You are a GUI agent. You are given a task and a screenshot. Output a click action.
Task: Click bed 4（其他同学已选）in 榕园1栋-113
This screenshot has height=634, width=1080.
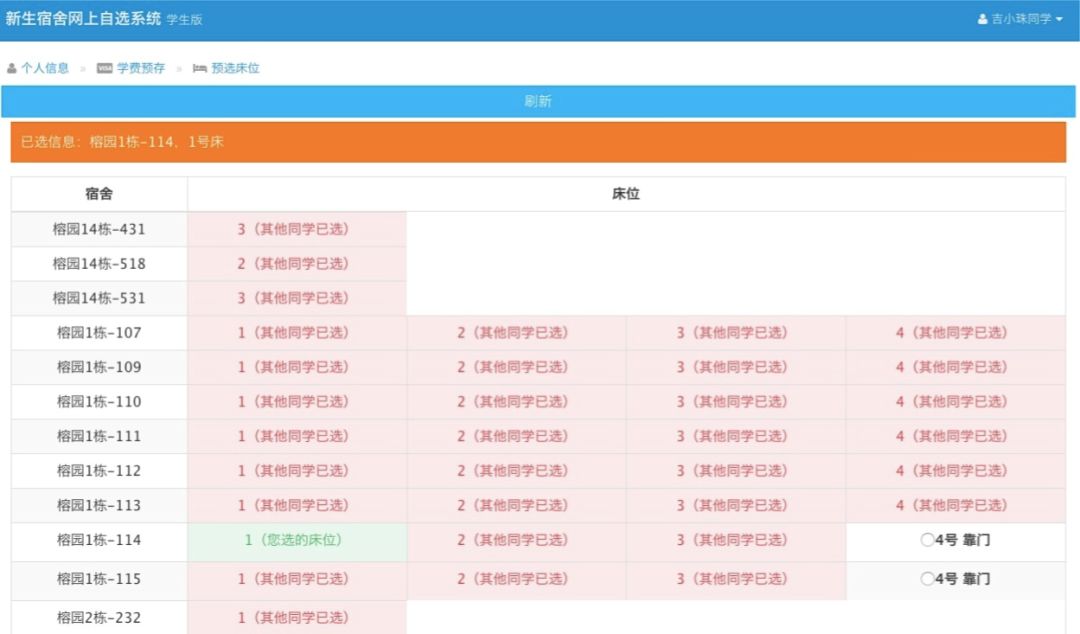[x=956, y=505]
